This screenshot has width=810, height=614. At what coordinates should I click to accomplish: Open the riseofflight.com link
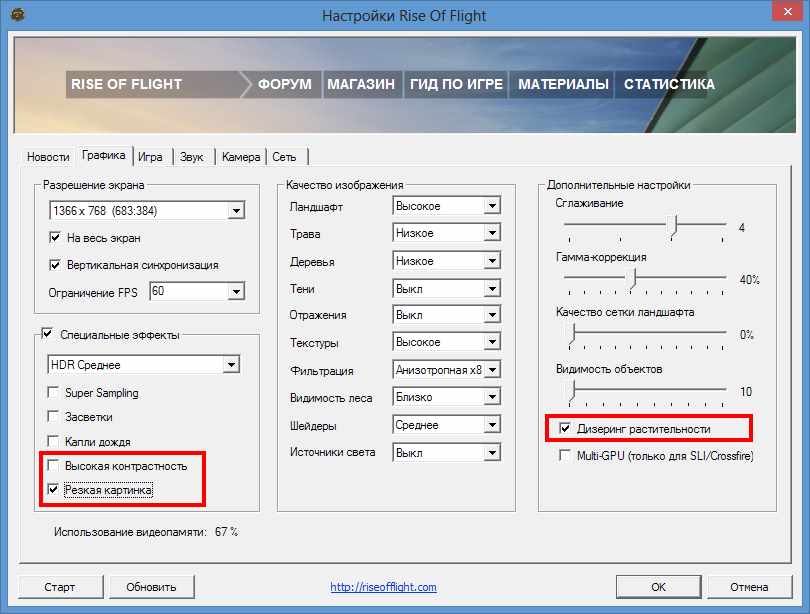click(x=383, y=587)
